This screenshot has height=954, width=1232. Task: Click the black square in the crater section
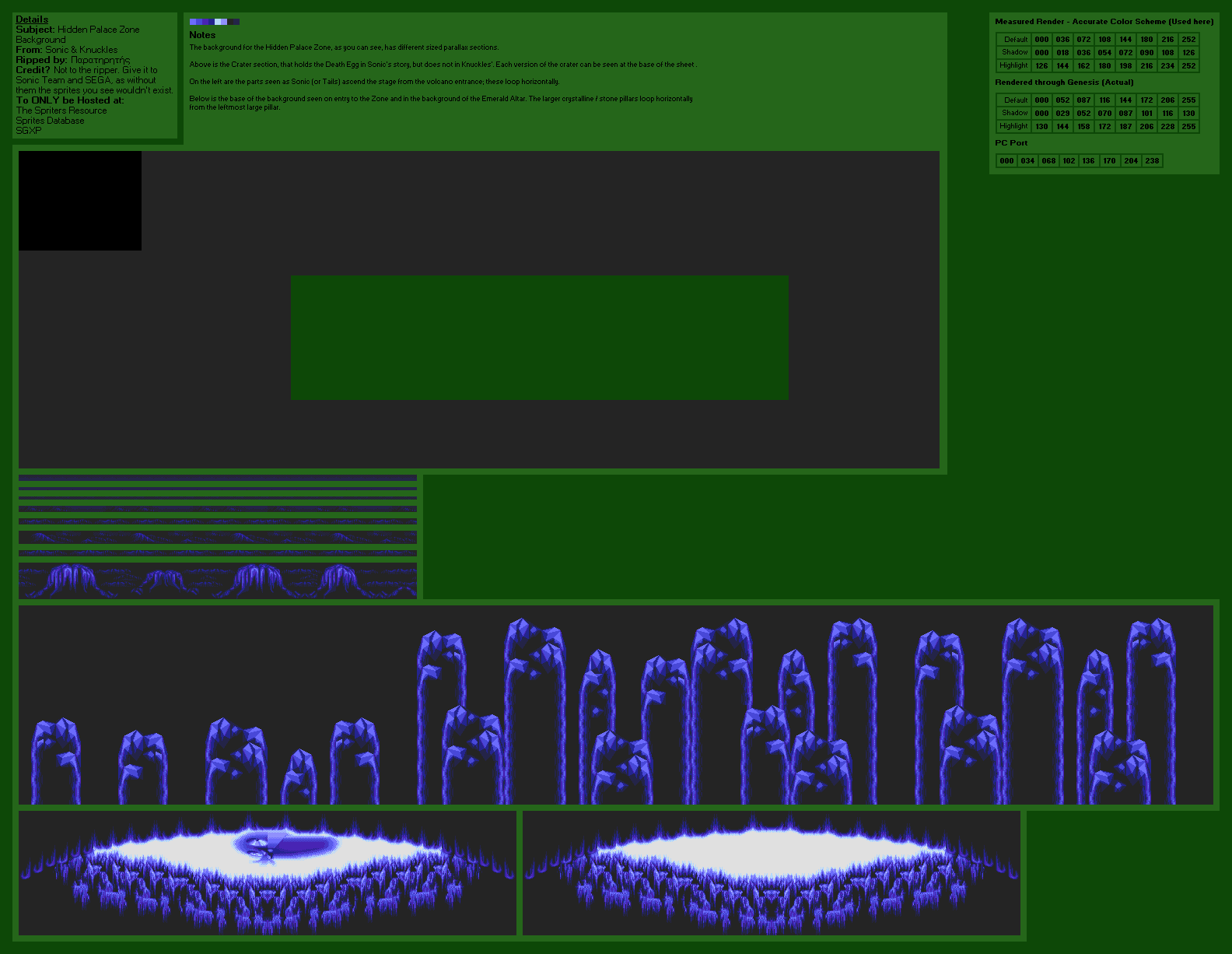pos(80,201)
